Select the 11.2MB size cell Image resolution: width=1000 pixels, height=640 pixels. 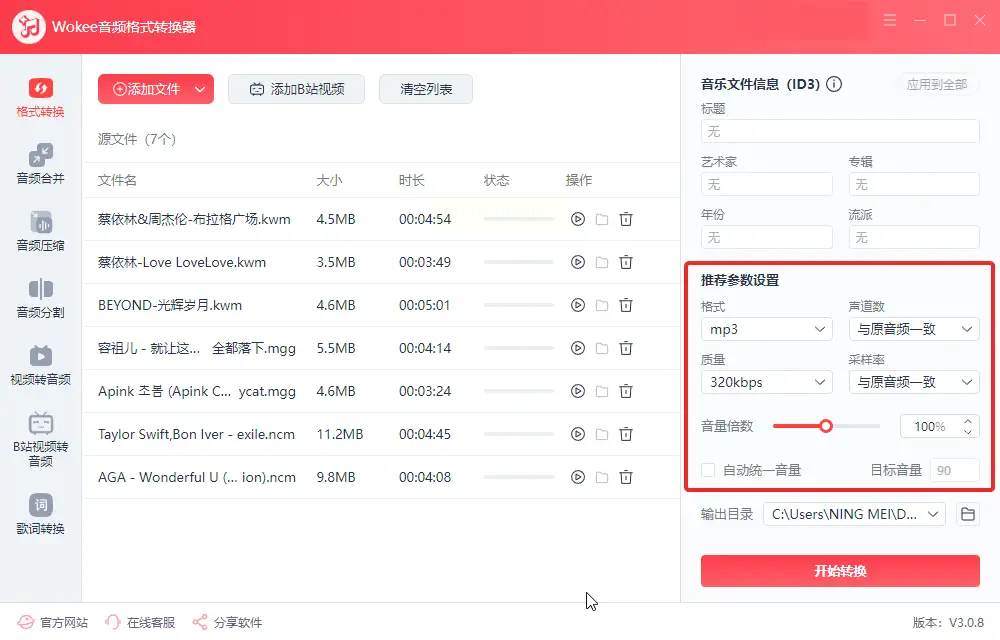coord(339,434)
